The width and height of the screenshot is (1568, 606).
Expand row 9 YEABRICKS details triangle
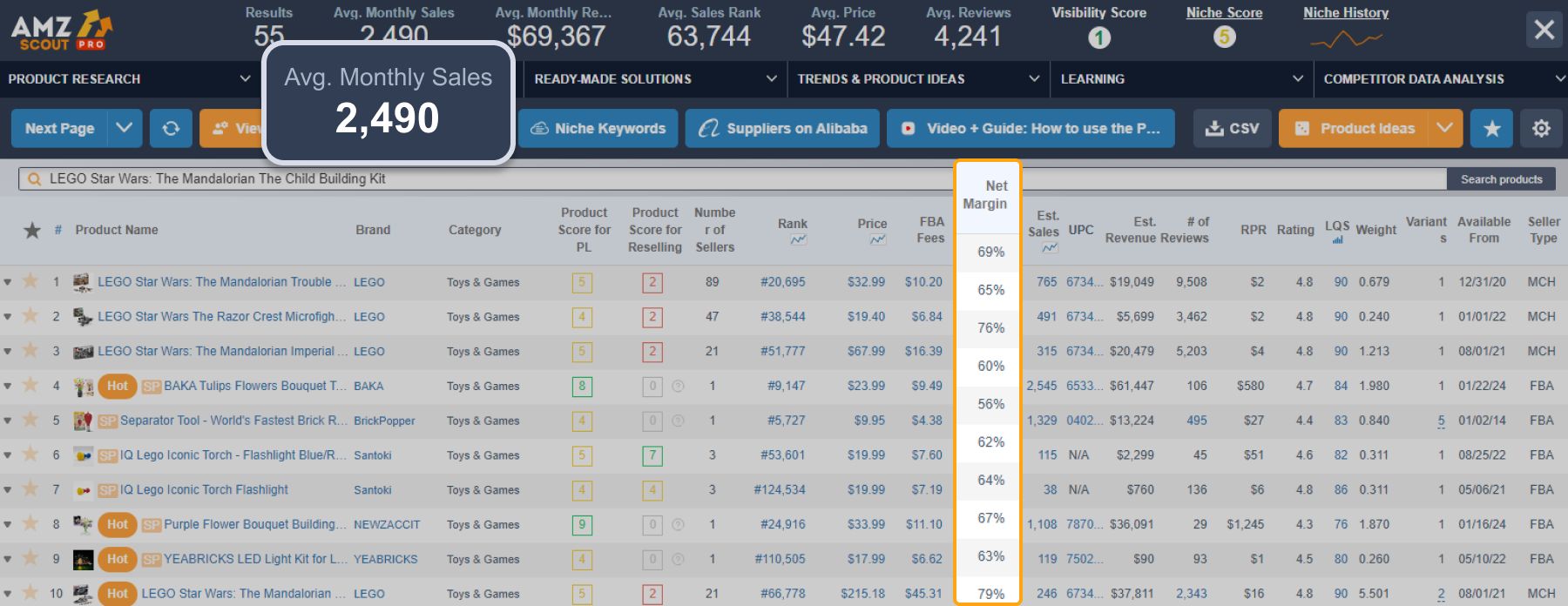click(8, 559)
